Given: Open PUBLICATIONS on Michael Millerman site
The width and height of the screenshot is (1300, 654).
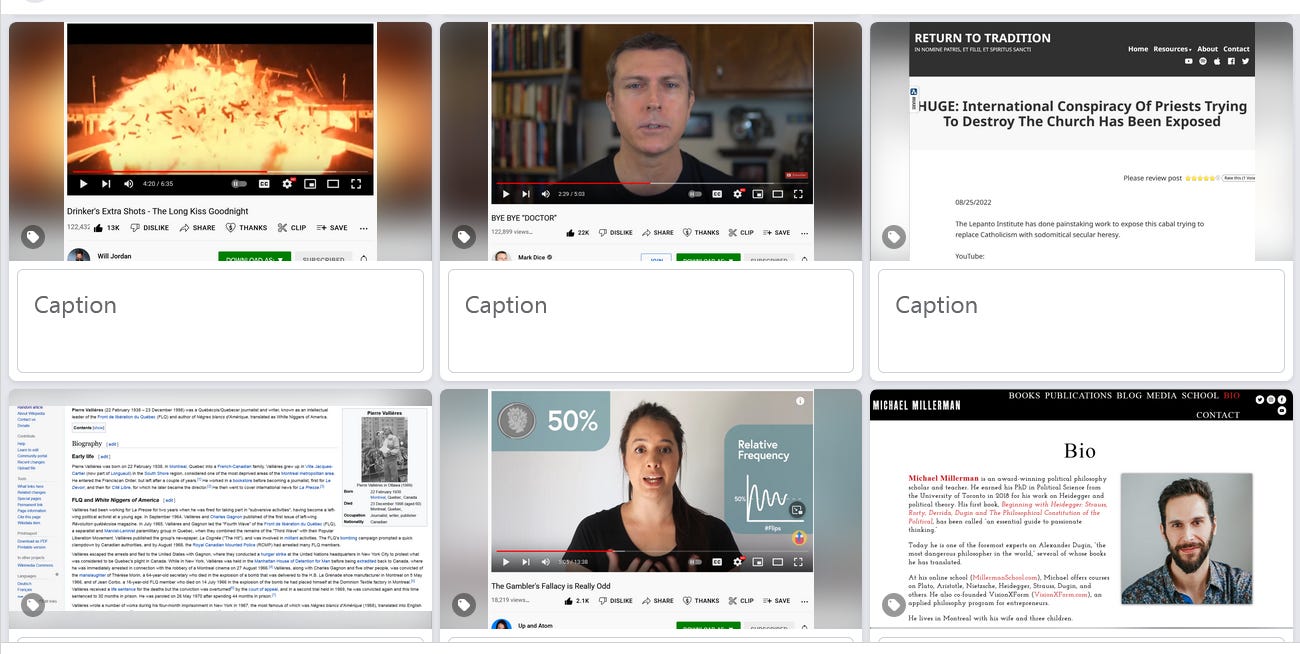Looking at the screenshot, I should click(x=1078, y=396).
